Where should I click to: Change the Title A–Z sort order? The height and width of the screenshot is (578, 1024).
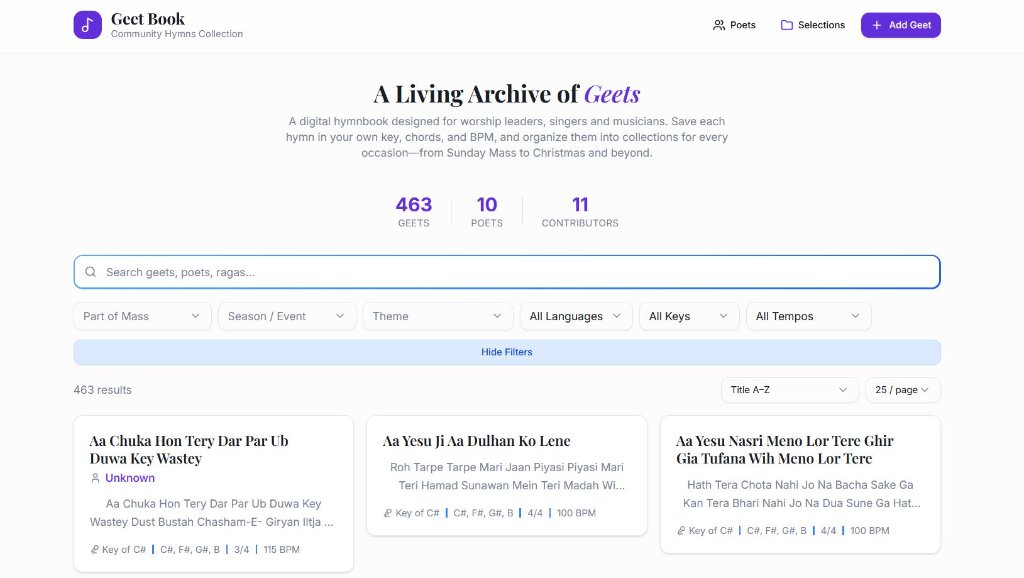[790, 390]
